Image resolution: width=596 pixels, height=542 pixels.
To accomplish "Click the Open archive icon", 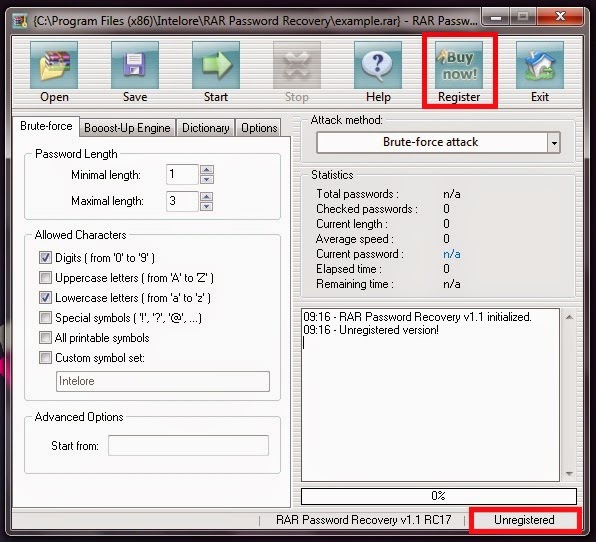I will (x=54, y=65).
